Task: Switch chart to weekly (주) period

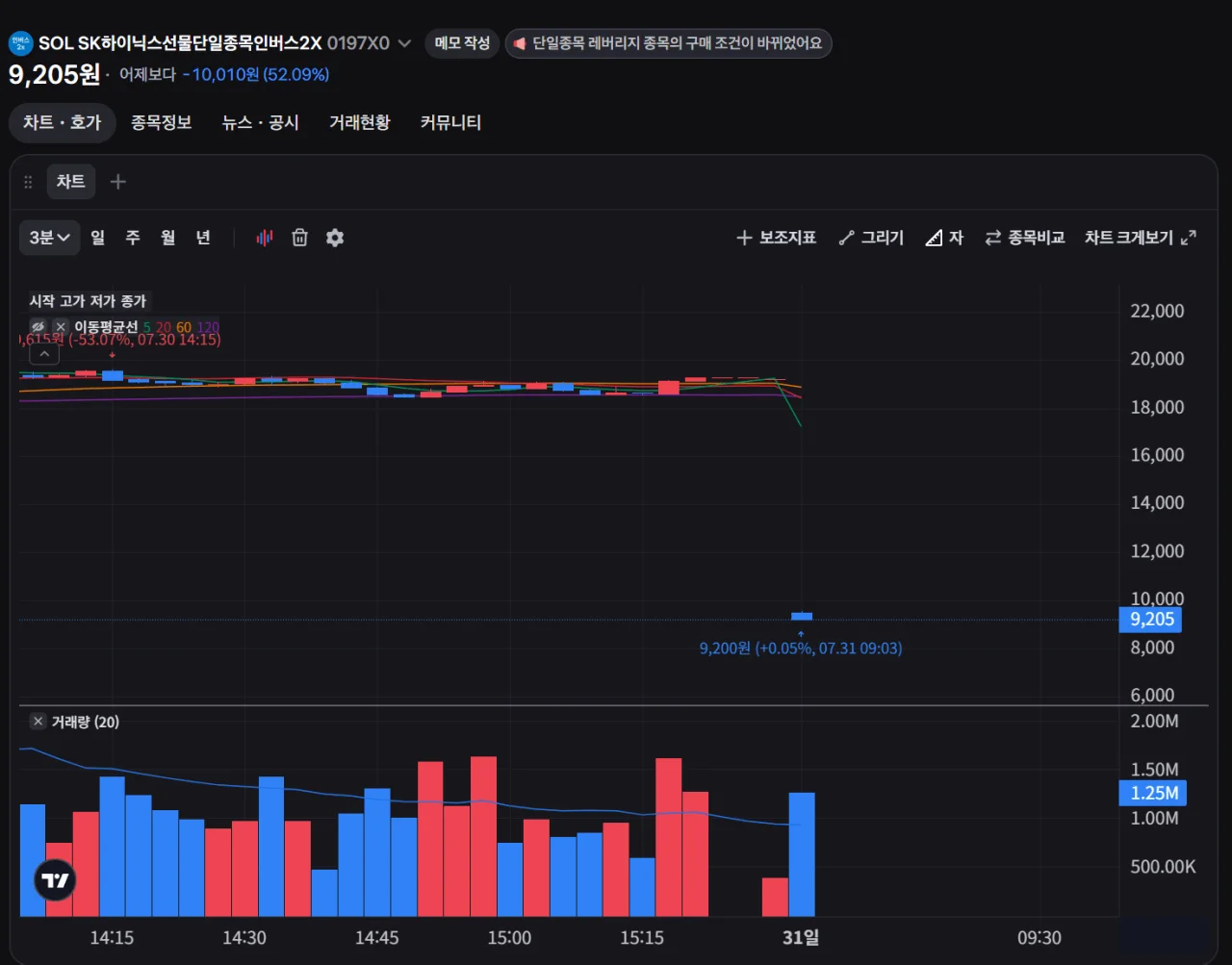Action: [133, 238]
